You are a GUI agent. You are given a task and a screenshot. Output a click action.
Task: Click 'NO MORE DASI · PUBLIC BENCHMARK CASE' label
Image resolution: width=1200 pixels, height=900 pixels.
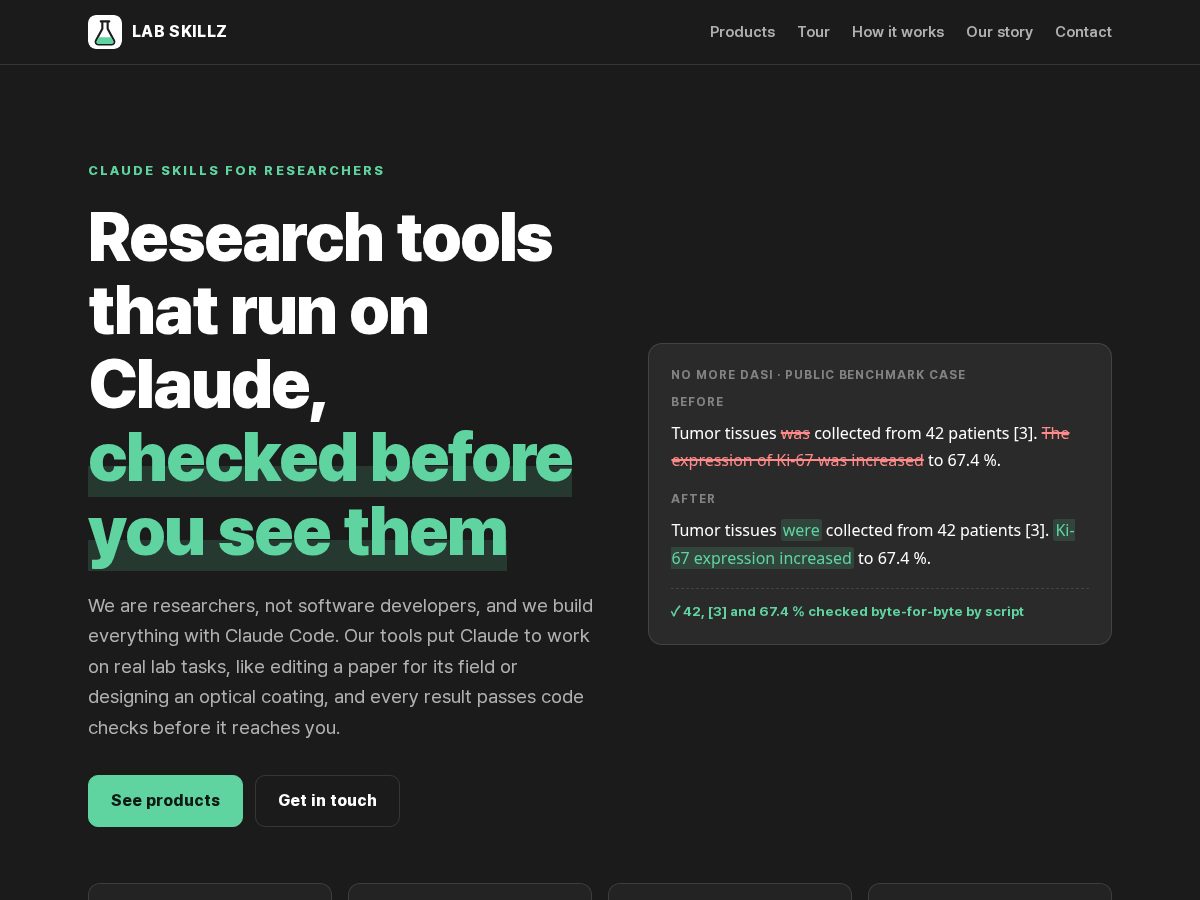(818, 375)
